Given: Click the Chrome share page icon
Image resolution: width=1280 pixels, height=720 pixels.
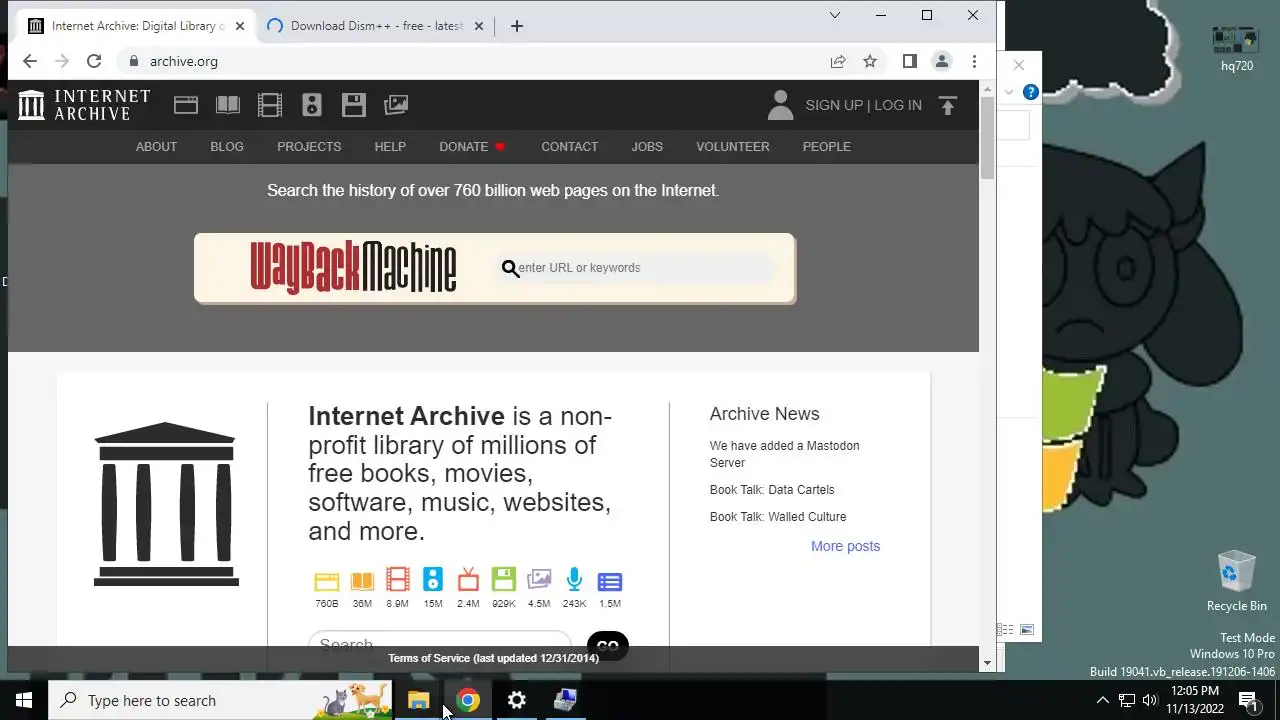Looking at the screenshot, I should point(838,61).
